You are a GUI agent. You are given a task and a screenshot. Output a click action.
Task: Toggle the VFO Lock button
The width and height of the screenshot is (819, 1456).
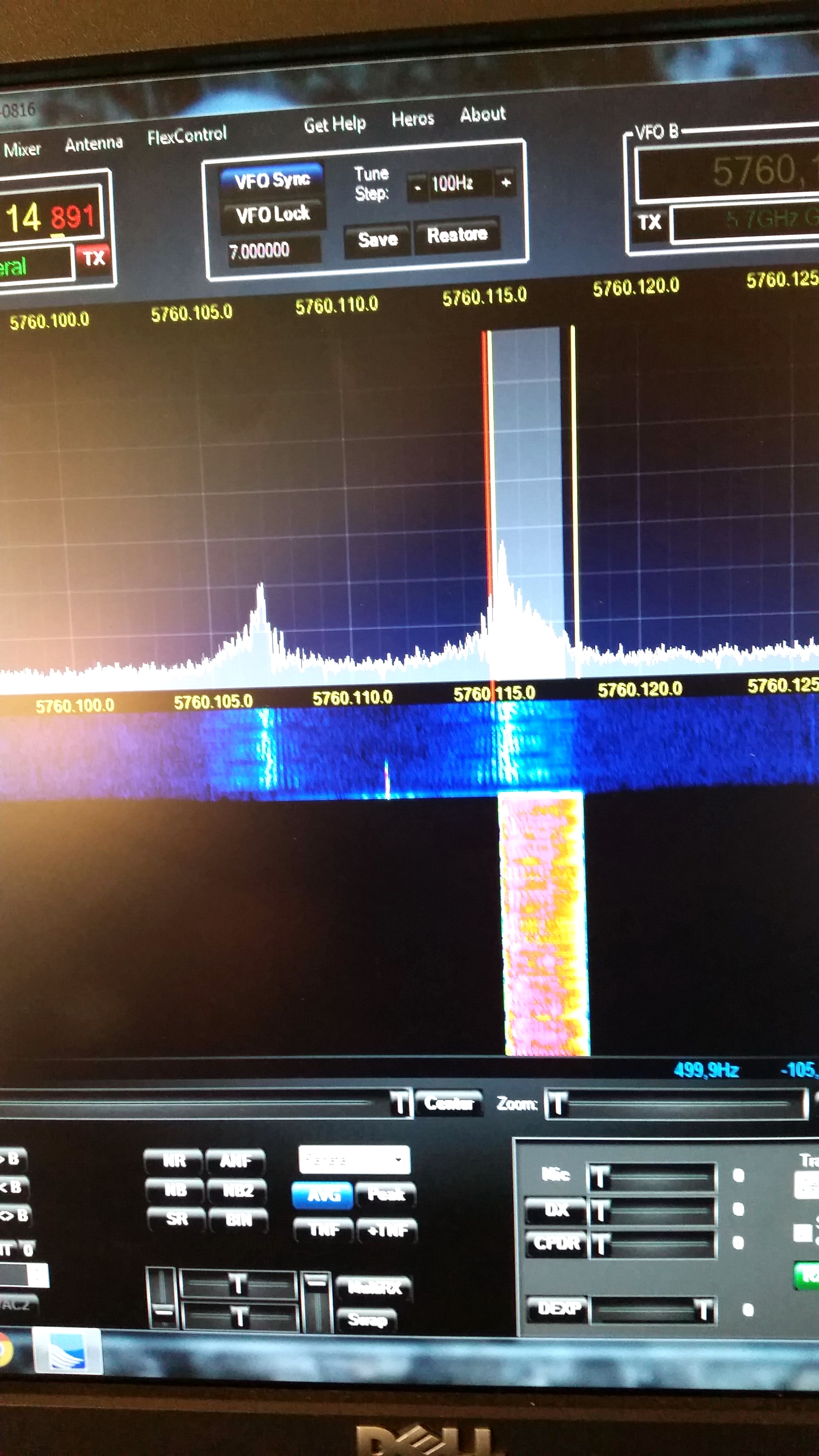(273, 214)
